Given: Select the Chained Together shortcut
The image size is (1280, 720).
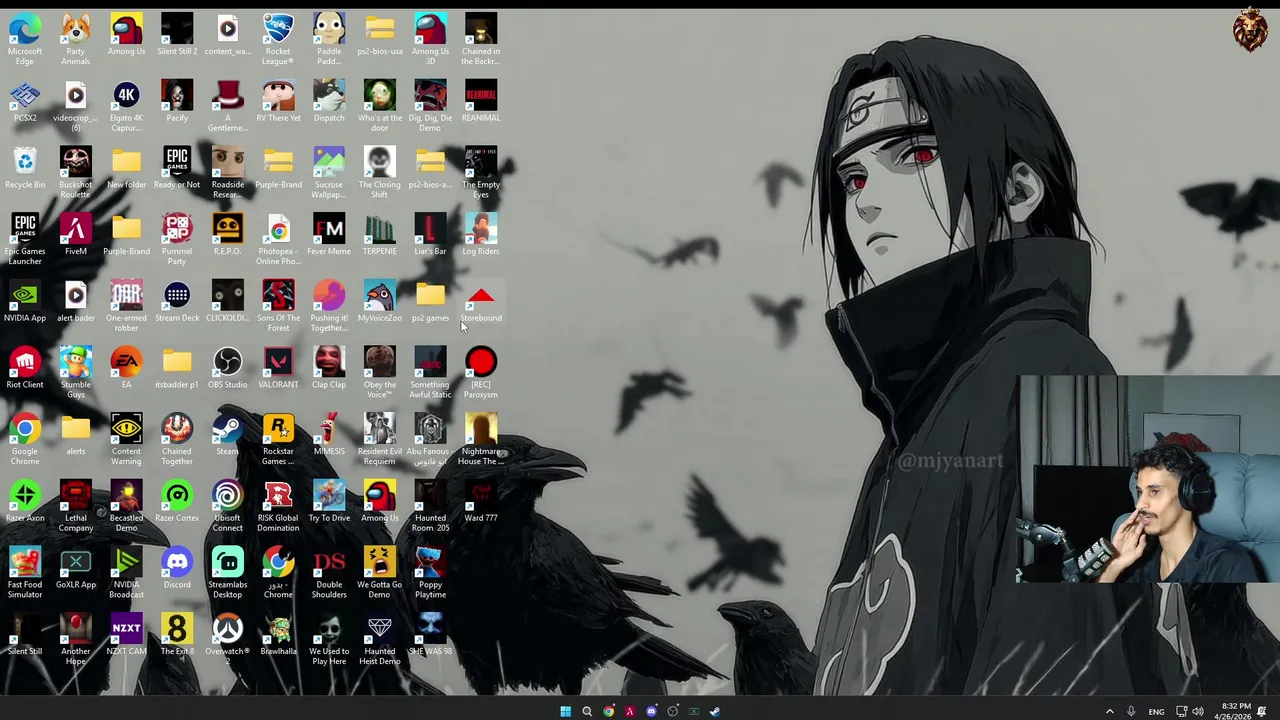Looking at the screenshot, I should coord(177,438).
